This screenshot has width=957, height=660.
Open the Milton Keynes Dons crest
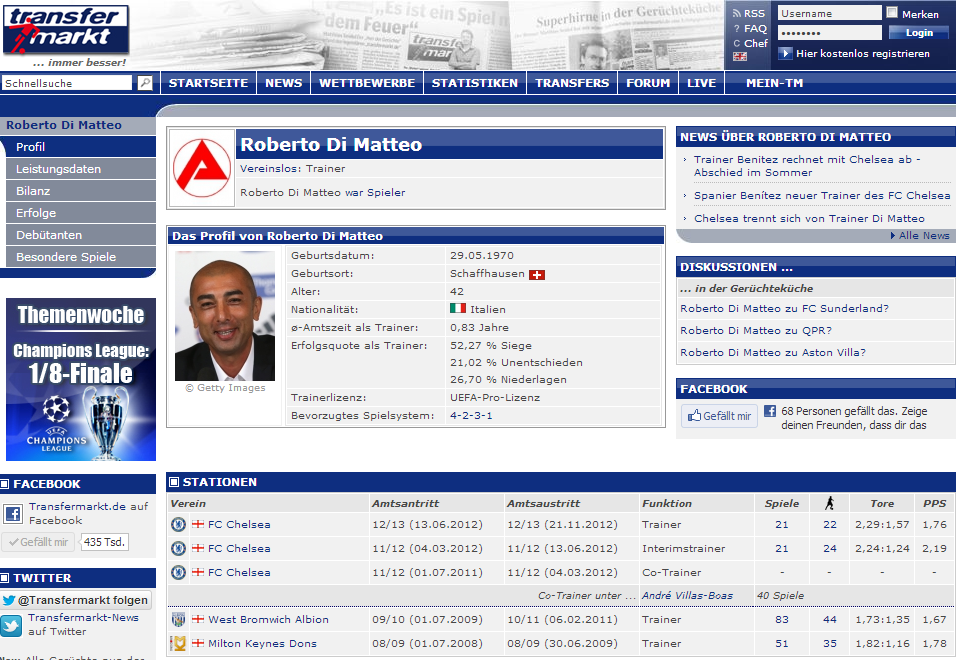coord(179,644)
